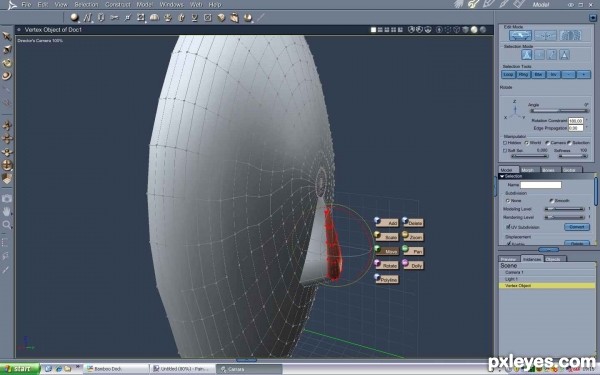Click the Dolly button in popup palette
The width and height of the screenshot is (600, 375).
(413, 265)
